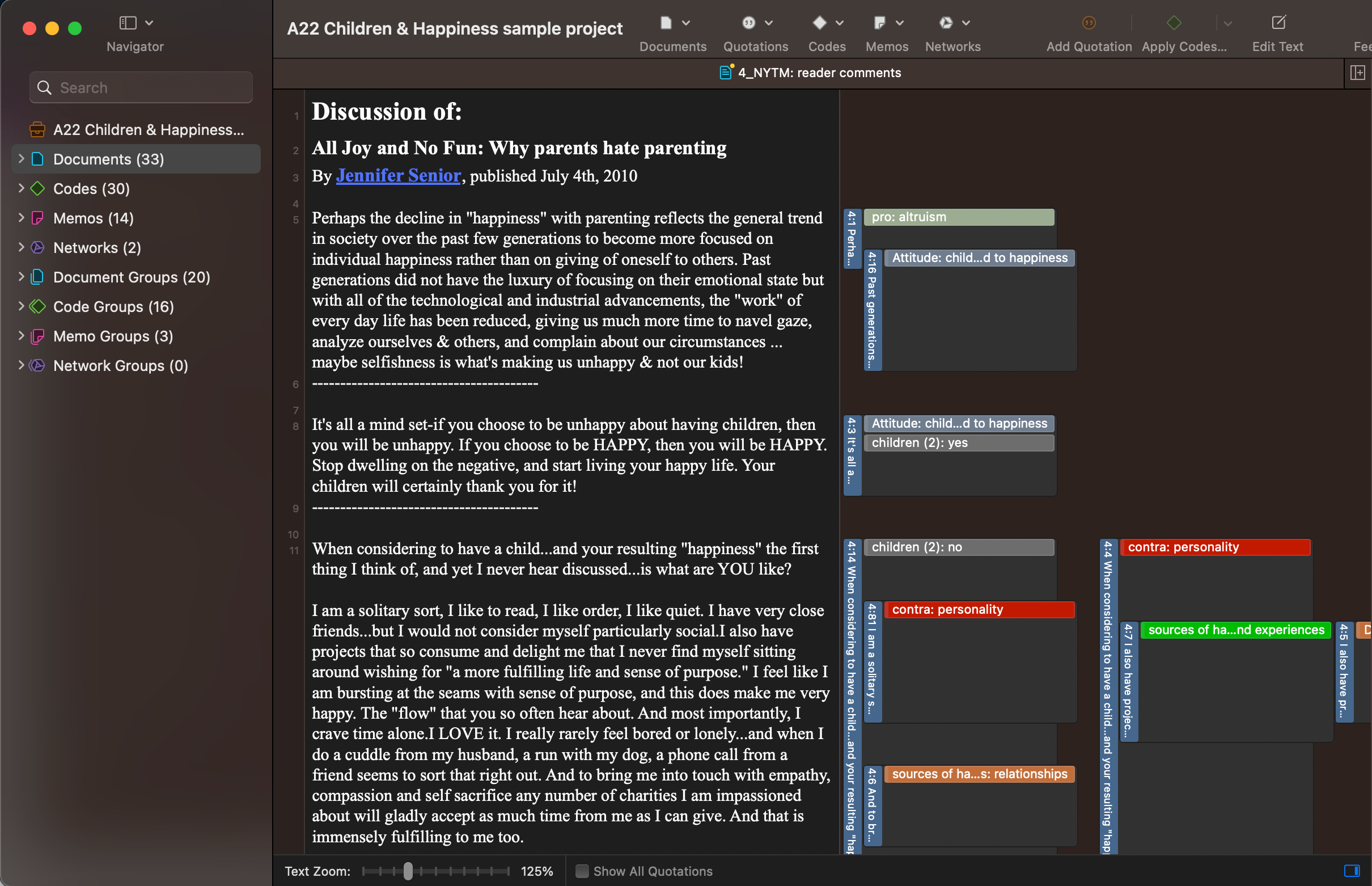The height and width of the screenshot is (886, 1372).
Task: Toggle Show All Quotations checkbox
Action: point(581,870)
